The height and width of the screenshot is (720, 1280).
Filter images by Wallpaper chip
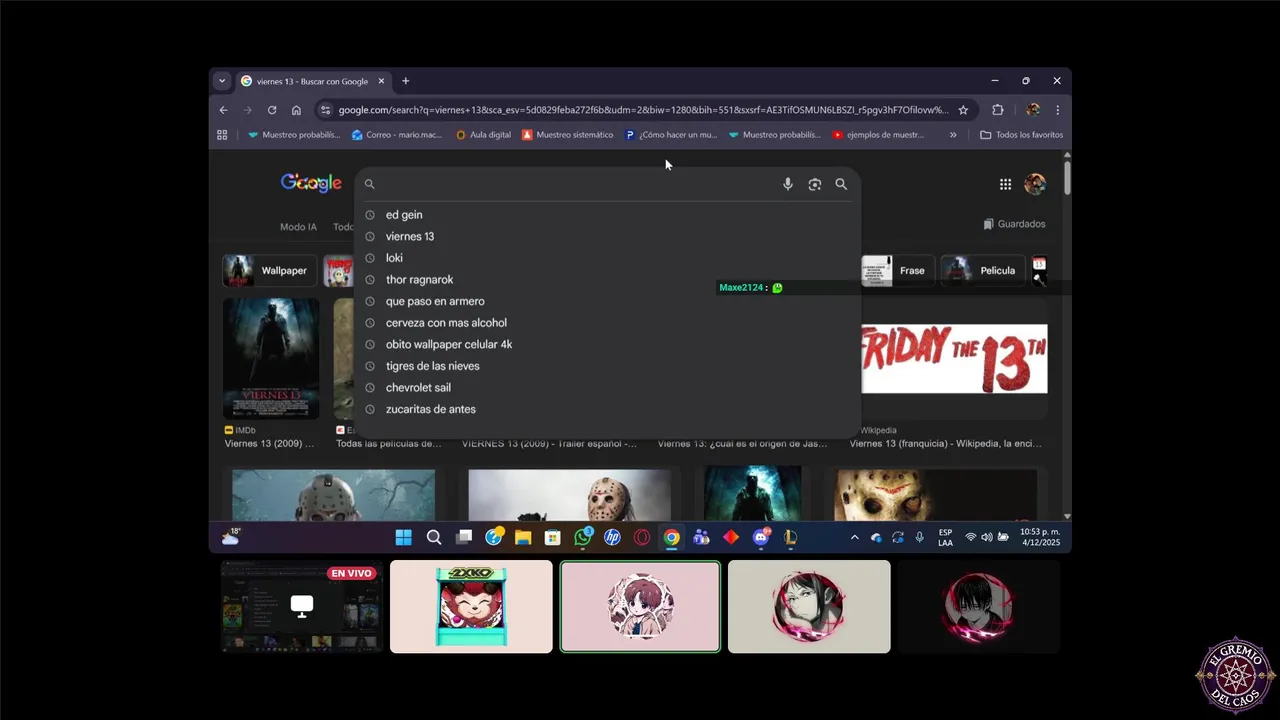(x=270, y=270)
